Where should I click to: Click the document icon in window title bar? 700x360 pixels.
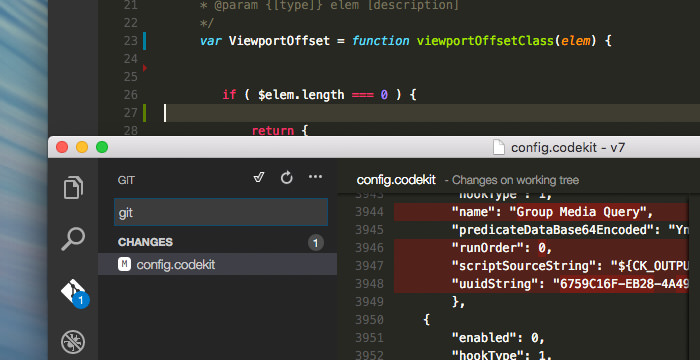pyautogui.click(x=499, y=147)
